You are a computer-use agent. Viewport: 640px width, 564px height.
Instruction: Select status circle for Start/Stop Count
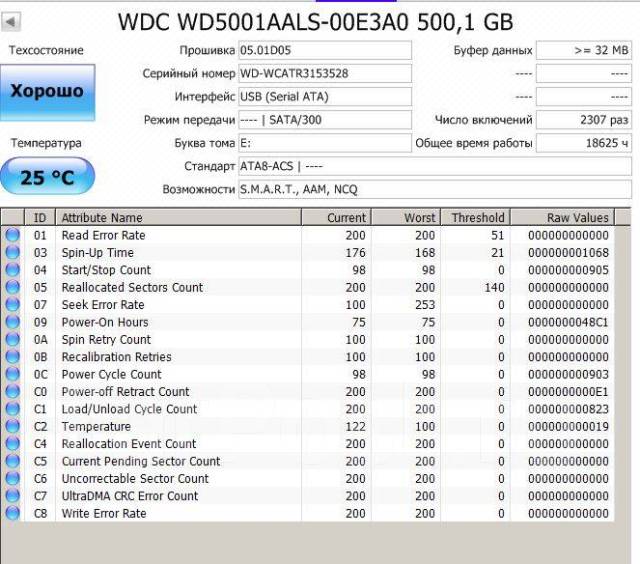[x=13, y=270]
